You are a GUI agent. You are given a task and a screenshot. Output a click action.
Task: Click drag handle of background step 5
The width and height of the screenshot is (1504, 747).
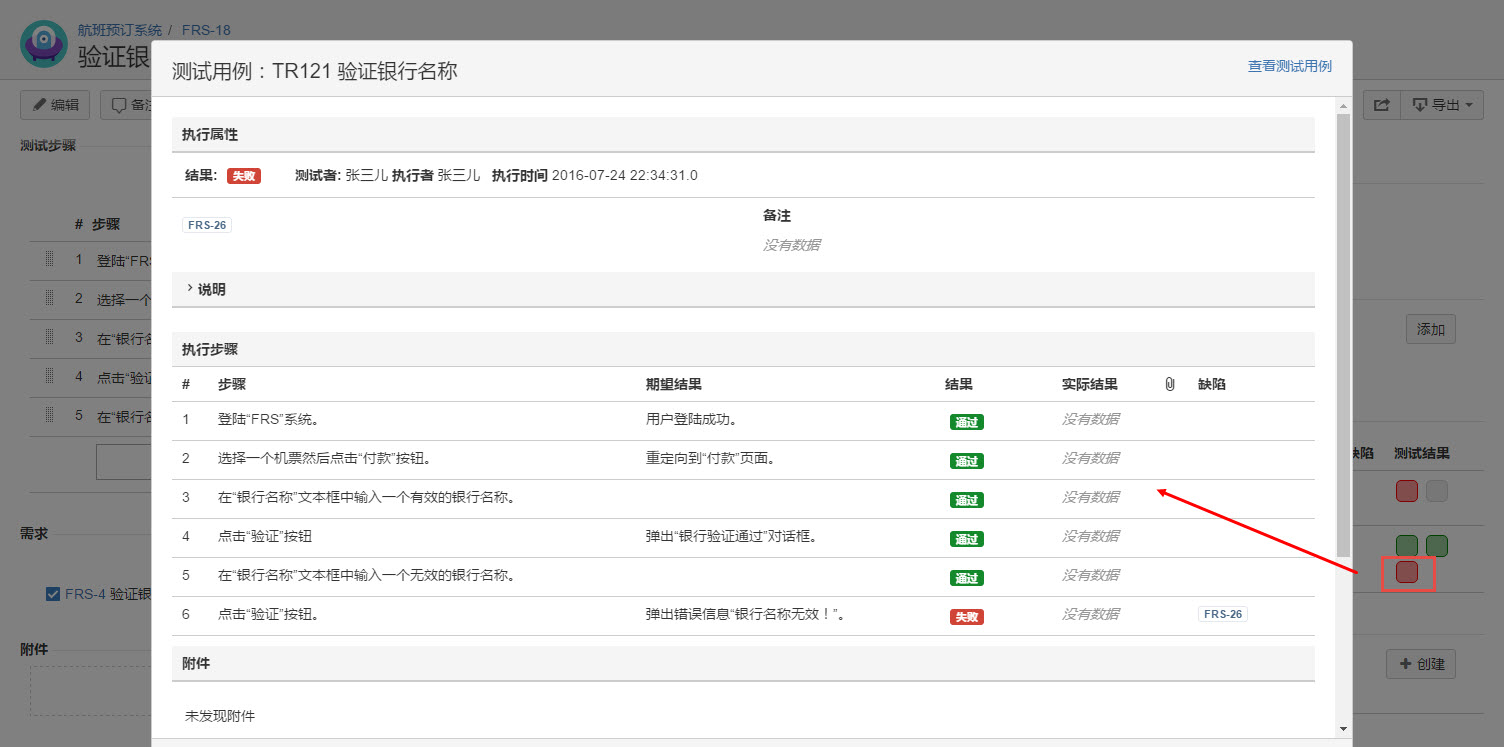click(x=49, y=415)
